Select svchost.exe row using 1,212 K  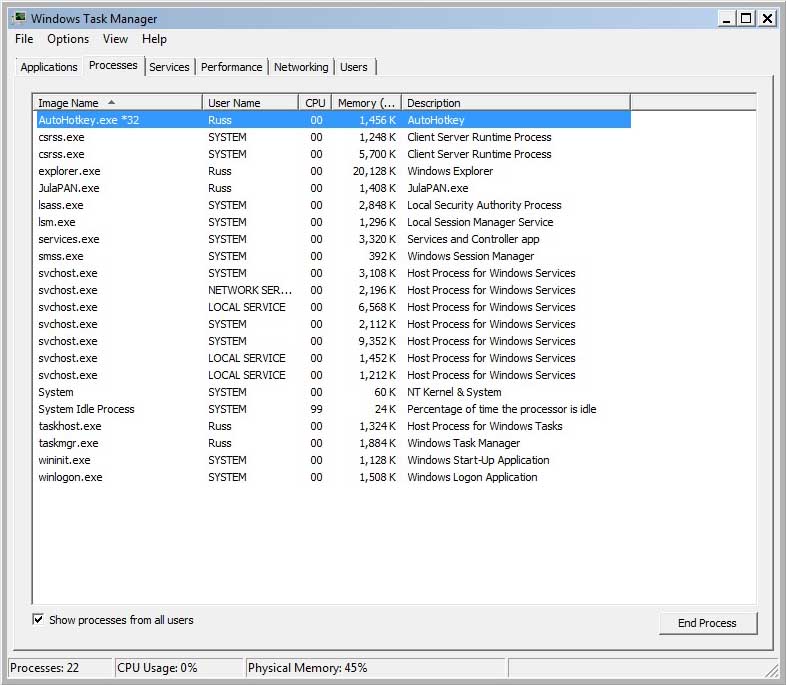pyautogui.click(x=333, y=376)
